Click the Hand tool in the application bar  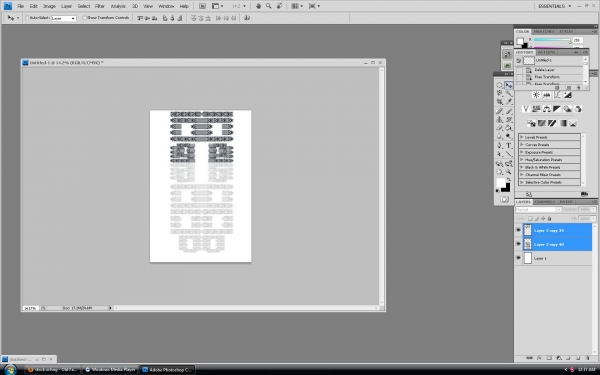(x=258, y=6)
